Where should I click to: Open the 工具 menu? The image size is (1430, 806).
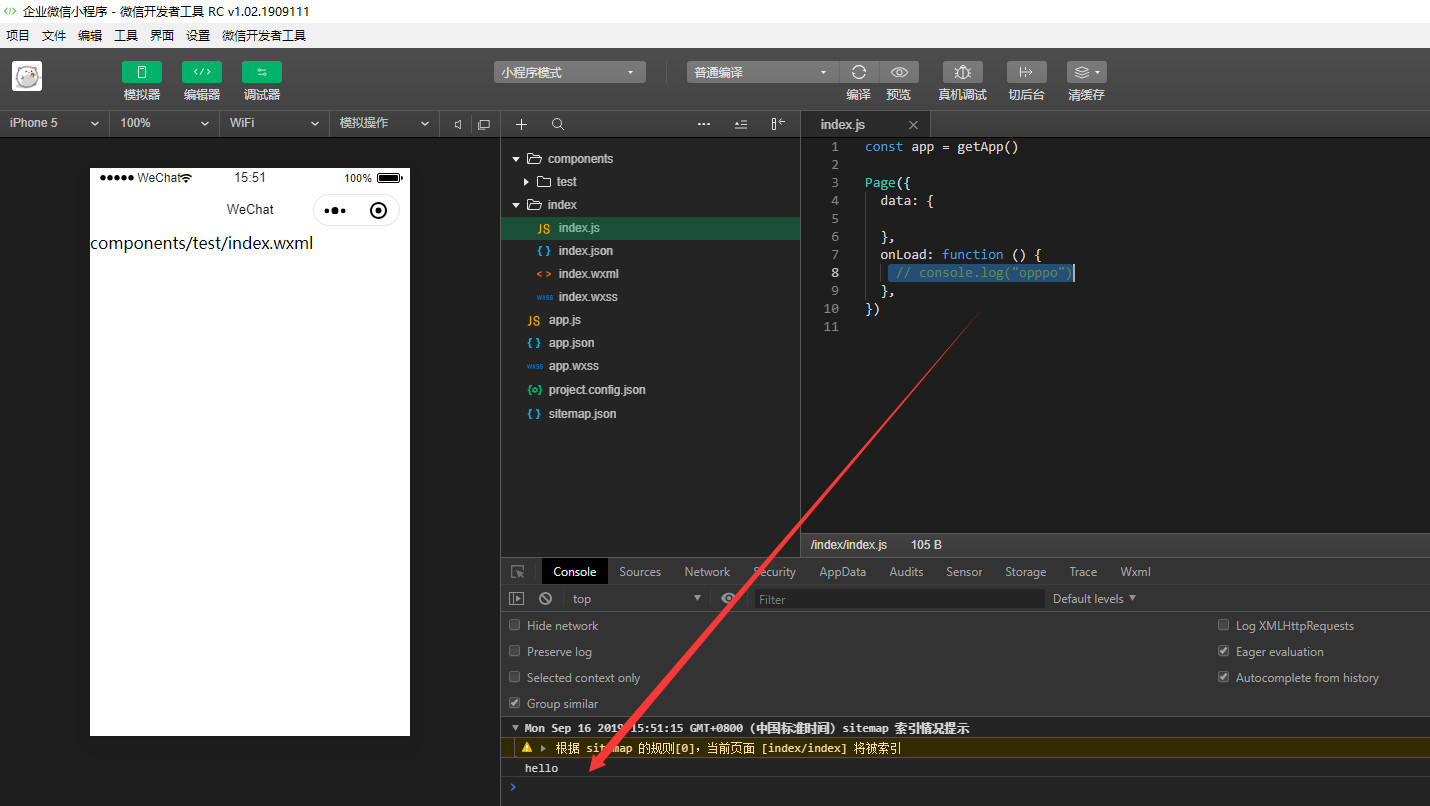point(126,35)
